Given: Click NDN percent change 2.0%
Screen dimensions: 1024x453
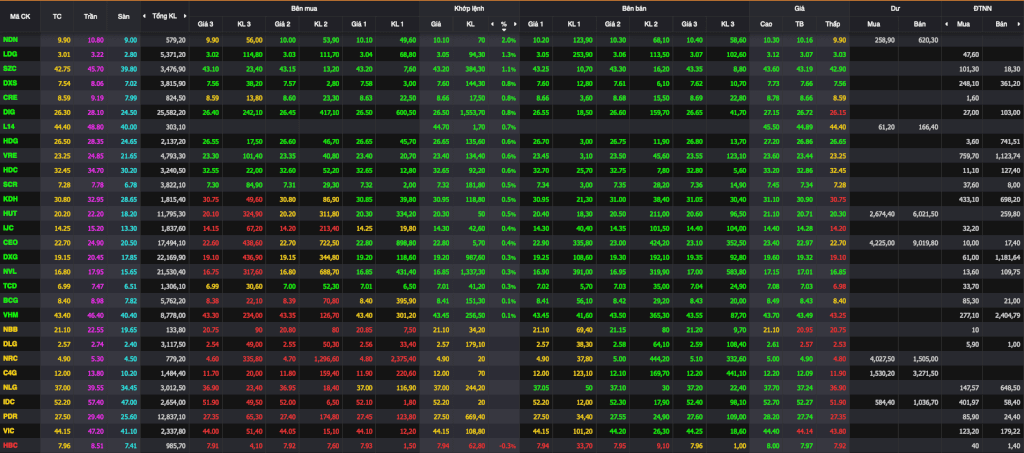Looking at the screenshot, I should pyautogui.click(x=509, y=40).
